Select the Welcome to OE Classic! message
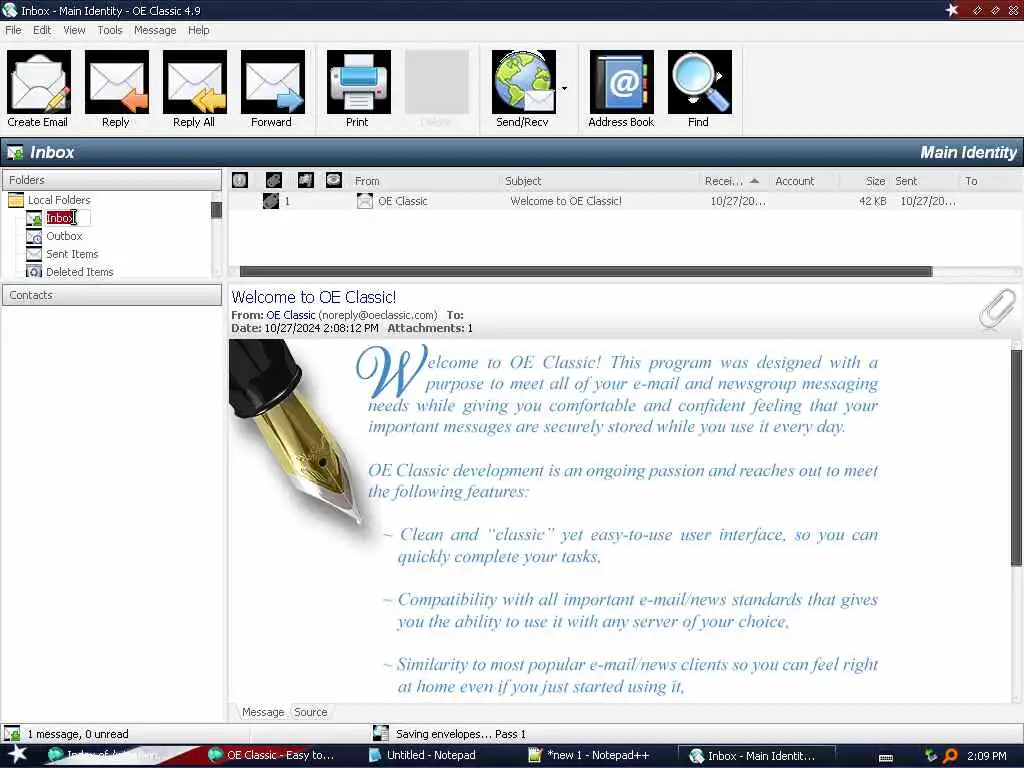 pyautogui.click(x=566, y=201)
